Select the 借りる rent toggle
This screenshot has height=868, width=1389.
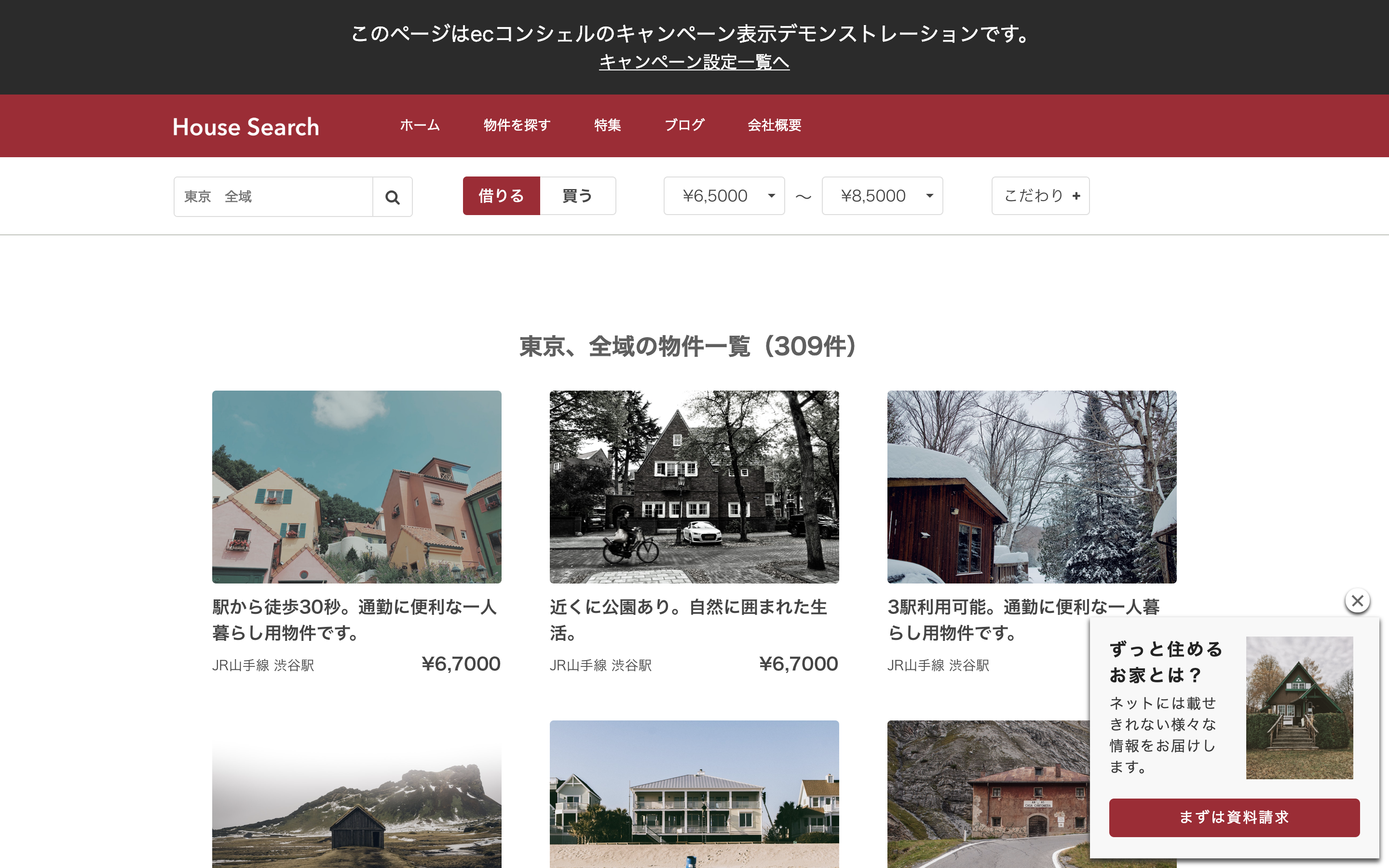click(501, 196)
